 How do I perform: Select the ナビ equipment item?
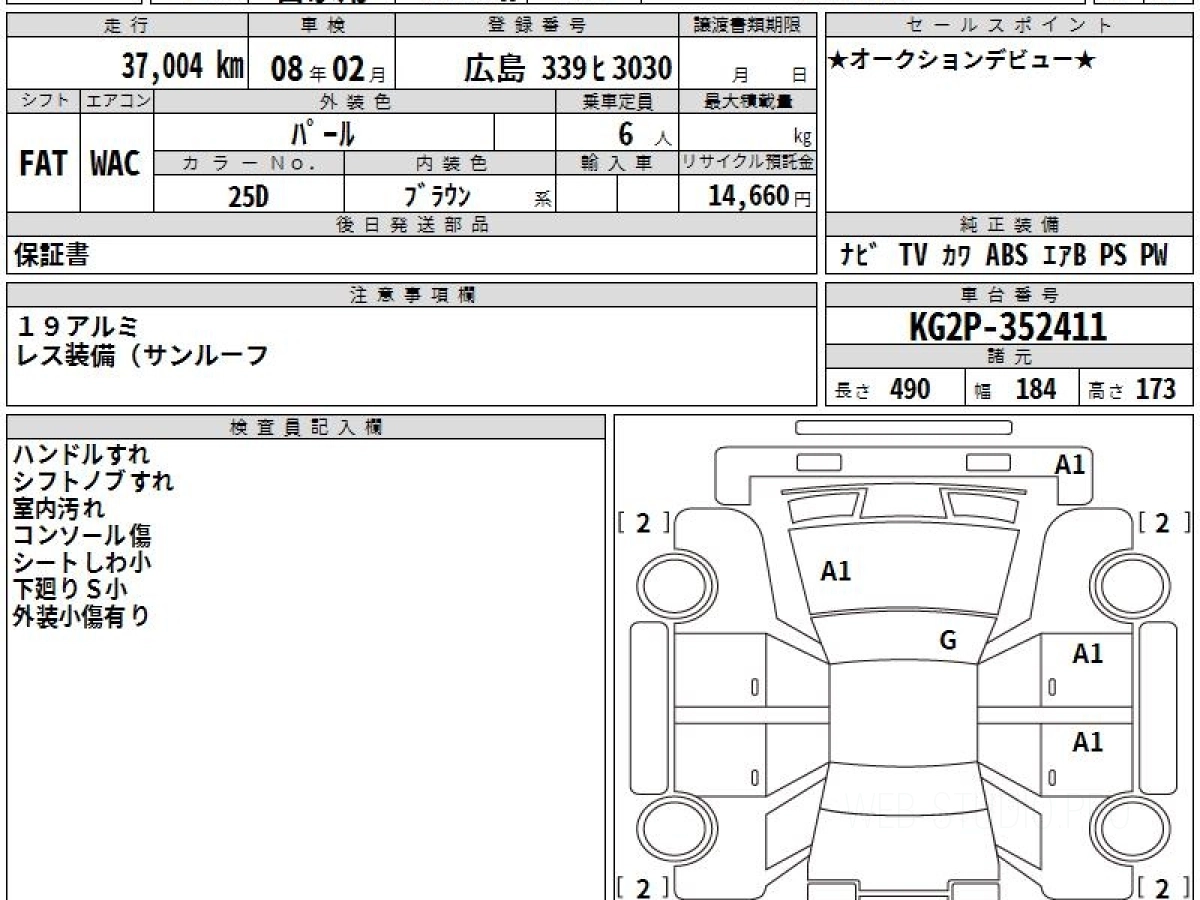[x=859, y=256]
